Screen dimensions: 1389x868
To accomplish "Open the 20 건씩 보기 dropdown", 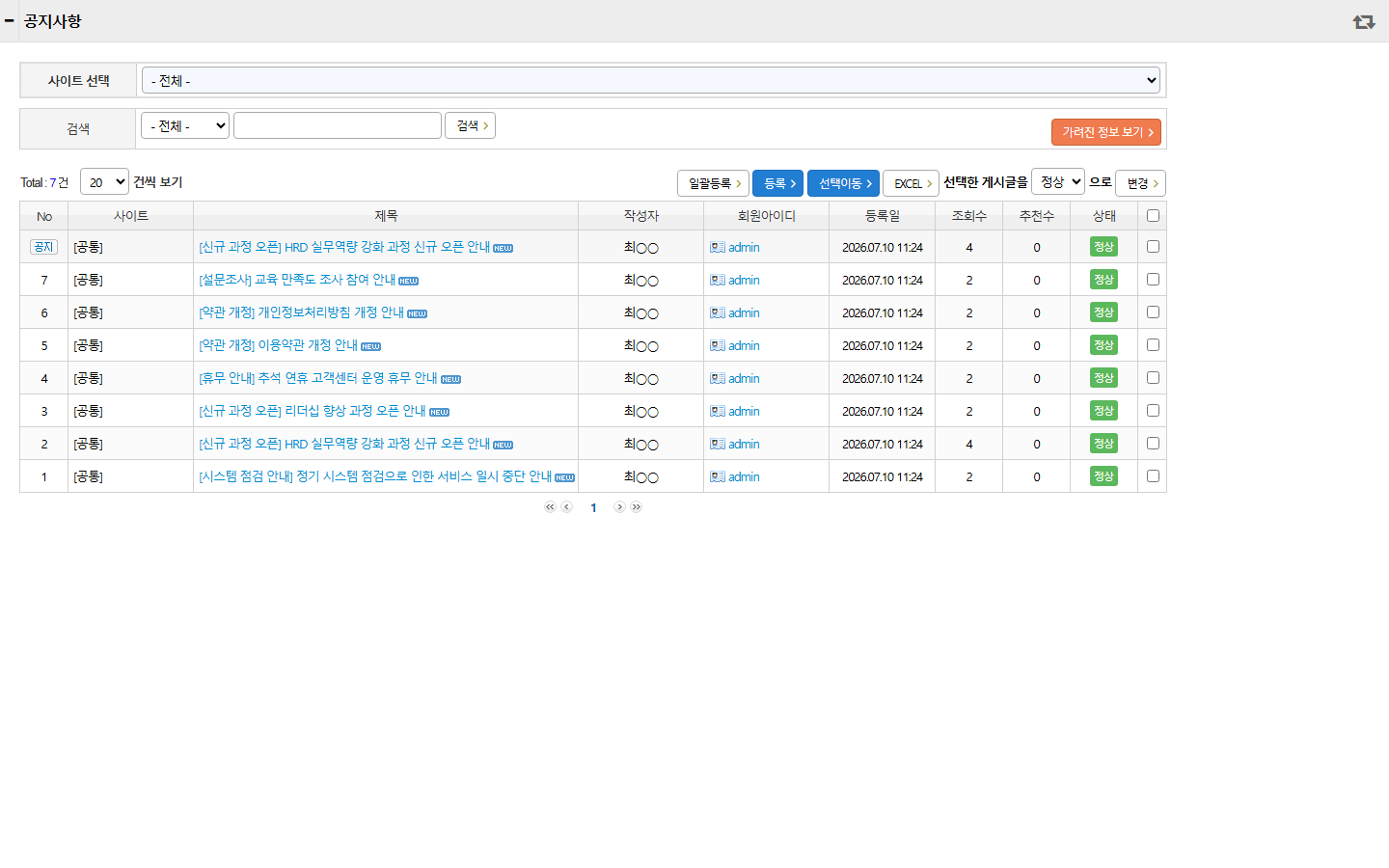I will click(104, 181).
